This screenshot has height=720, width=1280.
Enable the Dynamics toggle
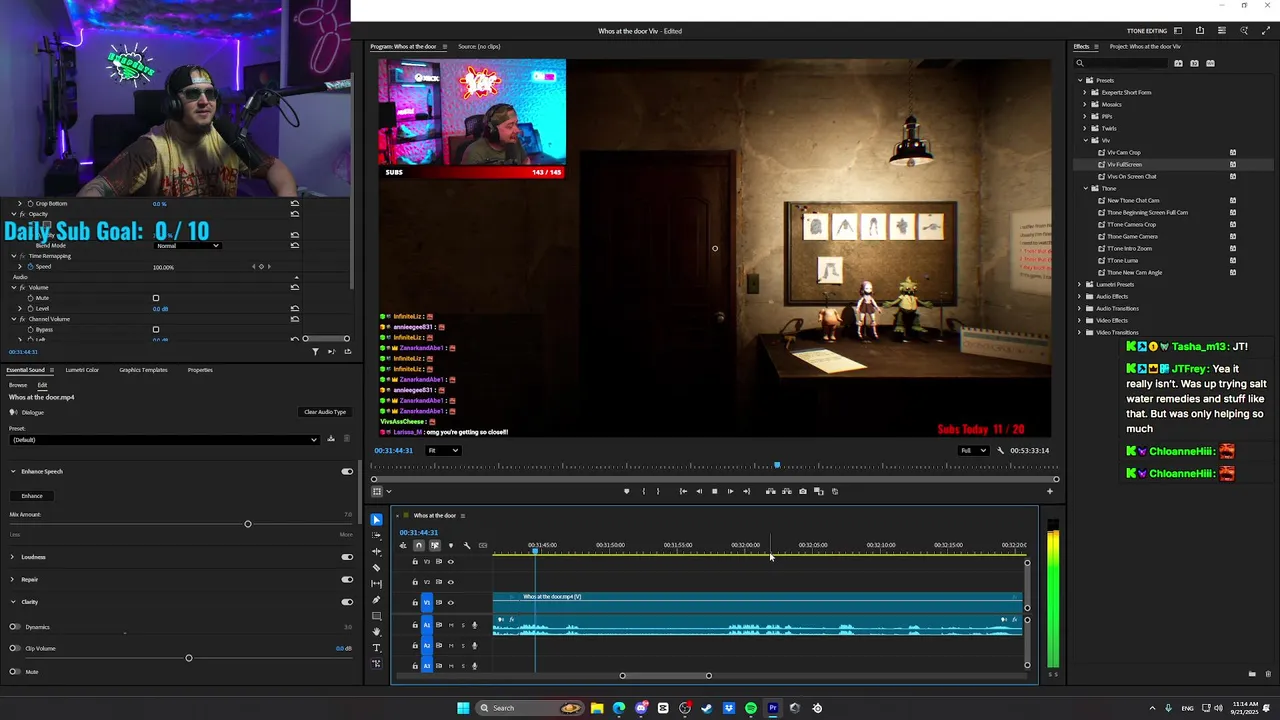coord(15,627)
